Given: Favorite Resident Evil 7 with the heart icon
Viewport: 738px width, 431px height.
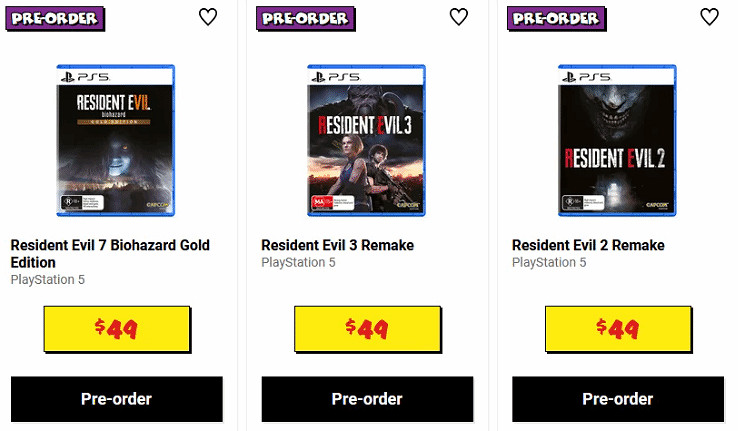Looking at the screenshot, I should pyautogui.click(x=208, y=17).
